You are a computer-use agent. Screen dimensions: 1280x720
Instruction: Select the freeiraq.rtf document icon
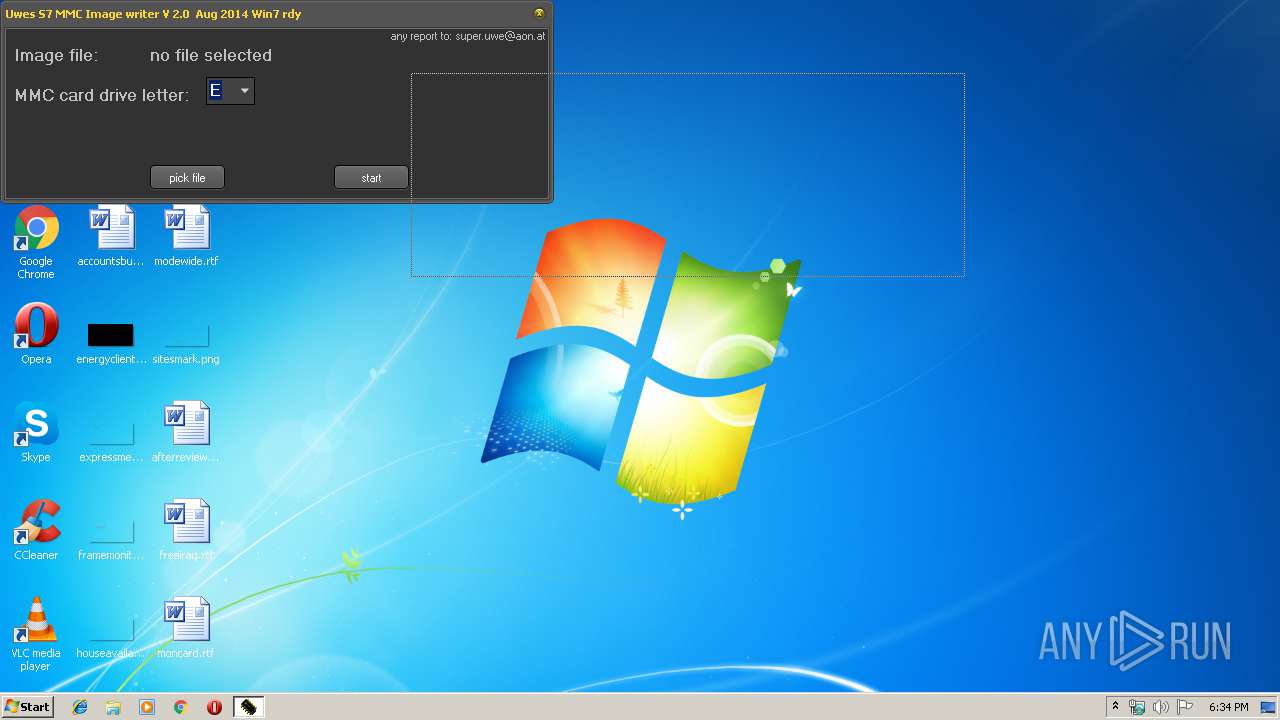pyautogui.click(x=186, y=530)
